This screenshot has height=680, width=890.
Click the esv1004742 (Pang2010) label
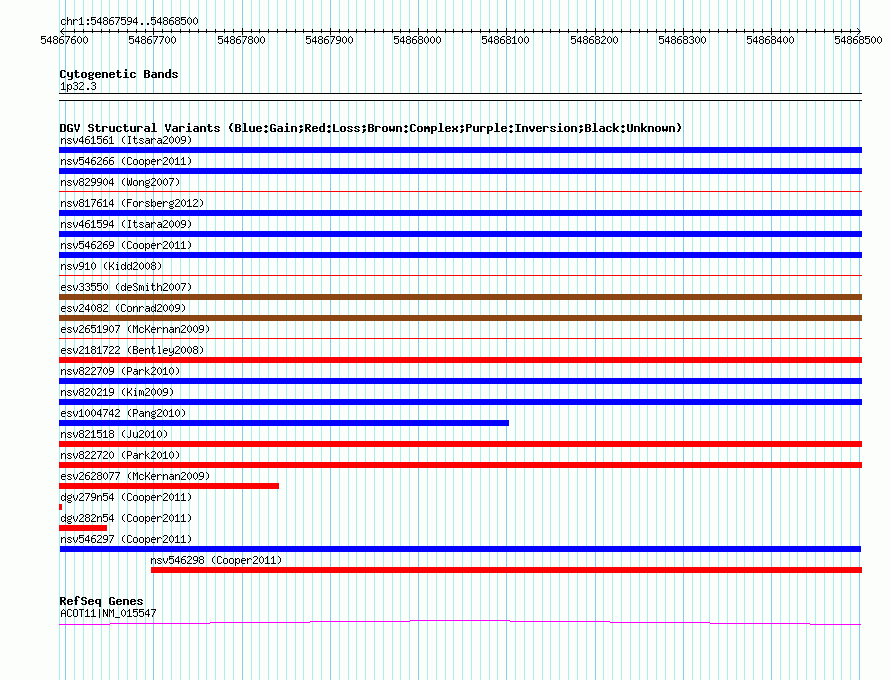123,413
